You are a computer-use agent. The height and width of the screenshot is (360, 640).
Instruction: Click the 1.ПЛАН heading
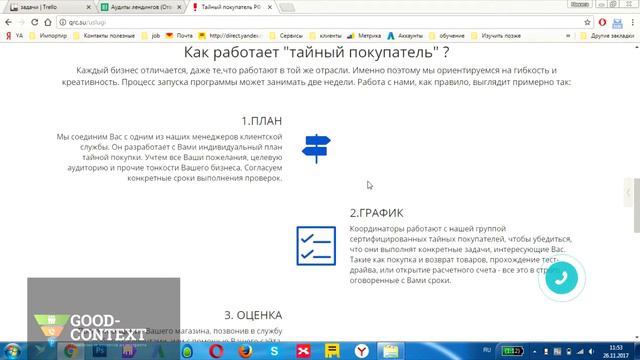pyautogui.click(x=262, y=121)
